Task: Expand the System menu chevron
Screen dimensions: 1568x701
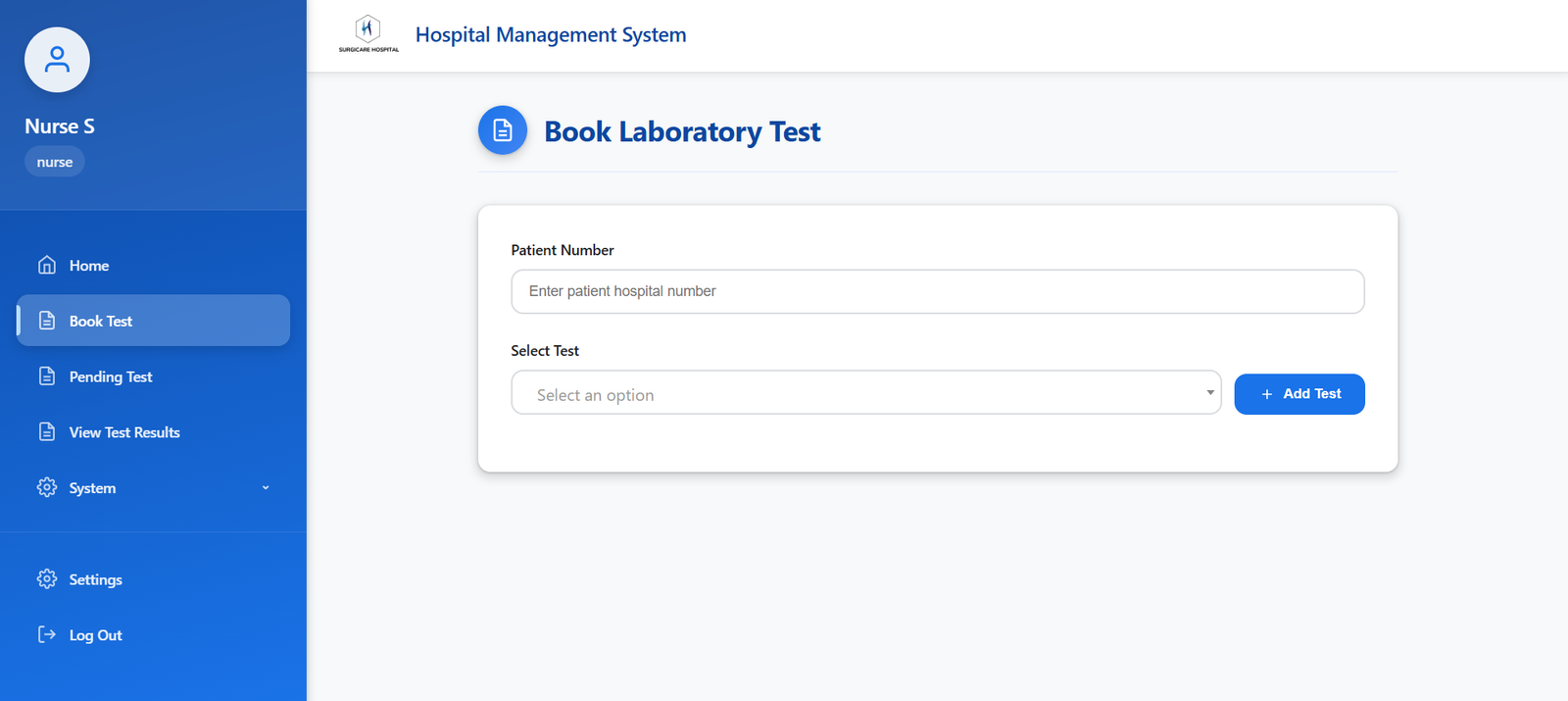Action: pos(266,487)
